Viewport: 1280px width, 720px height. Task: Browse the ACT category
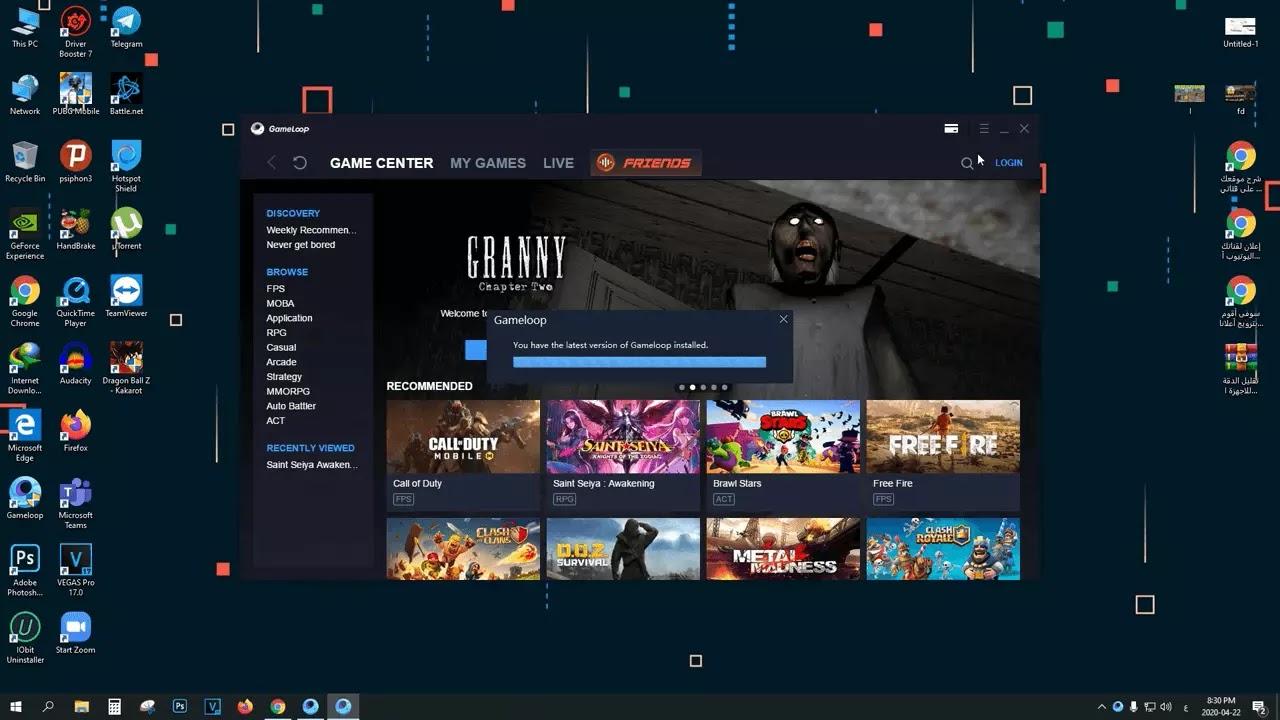pos(276,421)
